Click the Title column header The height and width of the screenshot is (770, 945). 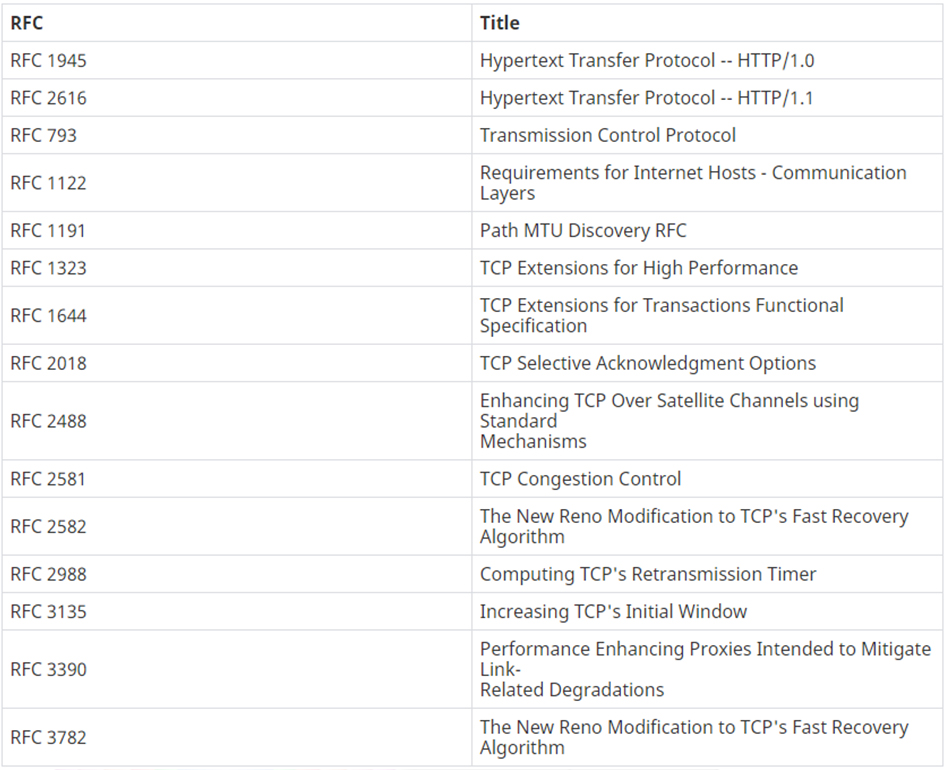708,23
